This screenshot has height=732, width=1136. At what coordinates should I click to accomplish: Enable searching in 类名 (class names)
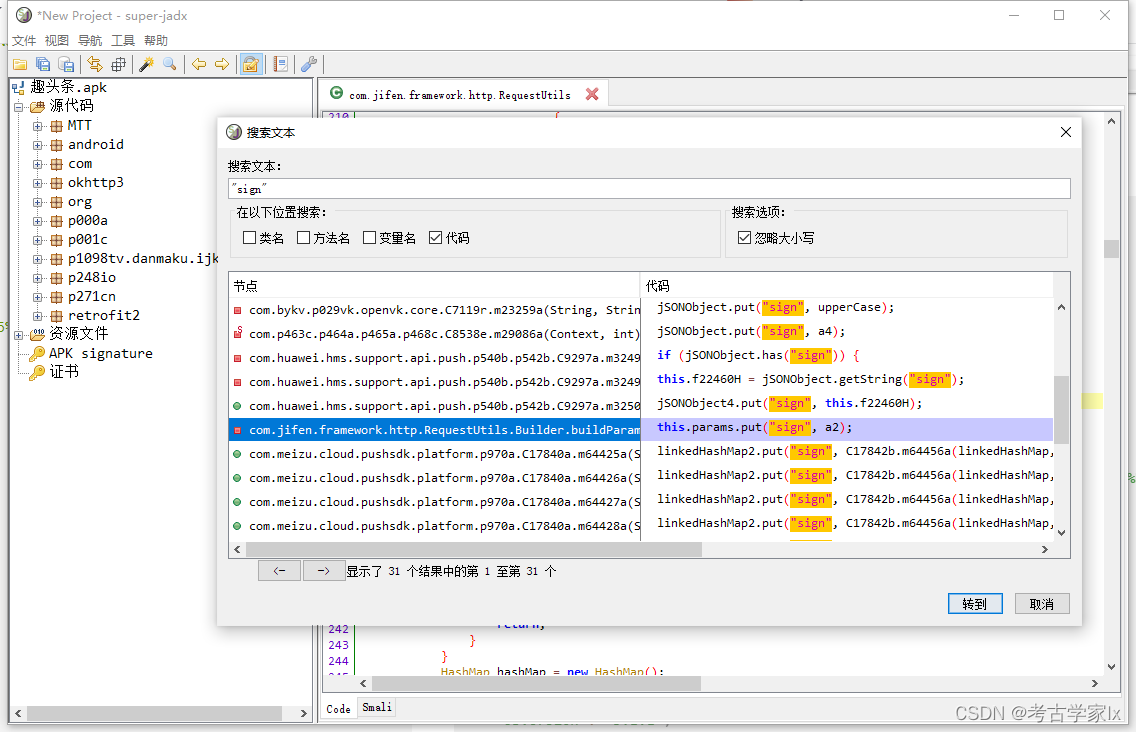(x=249, y=237)
